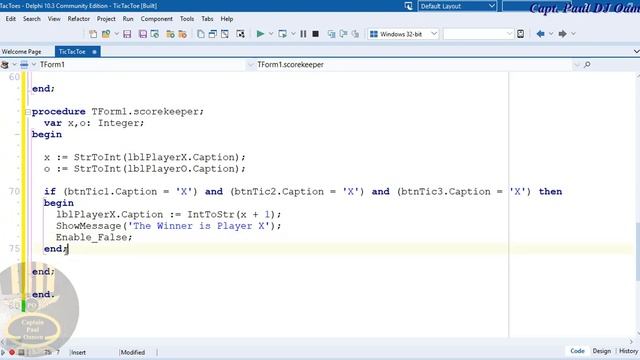640x360 pixels.
Task: Click the Save All toolbar icon
Action: tap(142, 34)
